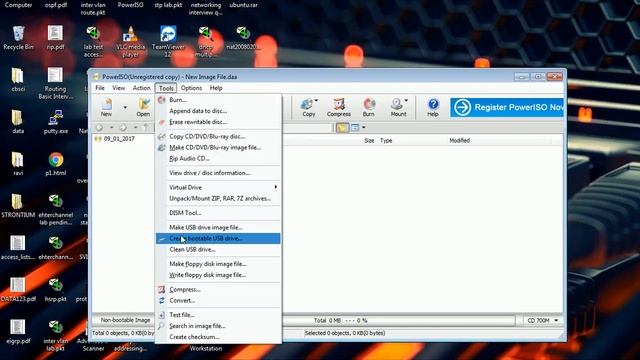
Task: Open the Action menu
Action: click(x=142, y=88)
